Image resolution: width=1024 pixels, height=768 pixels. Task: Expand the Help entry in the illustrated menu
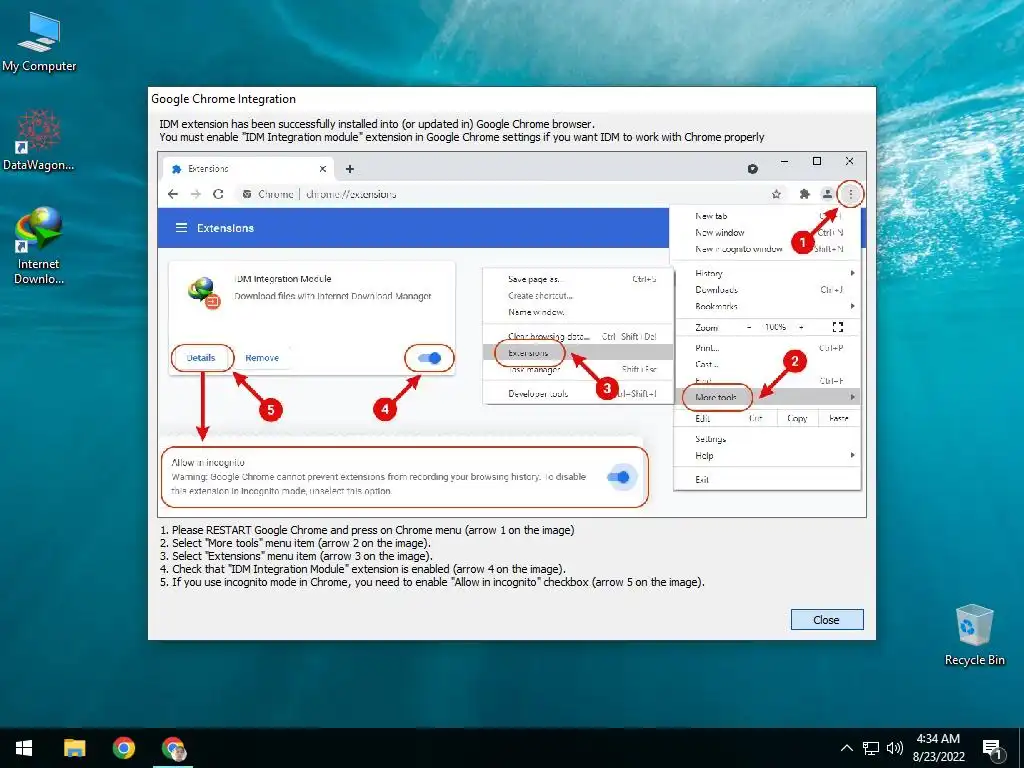[767, 456]
